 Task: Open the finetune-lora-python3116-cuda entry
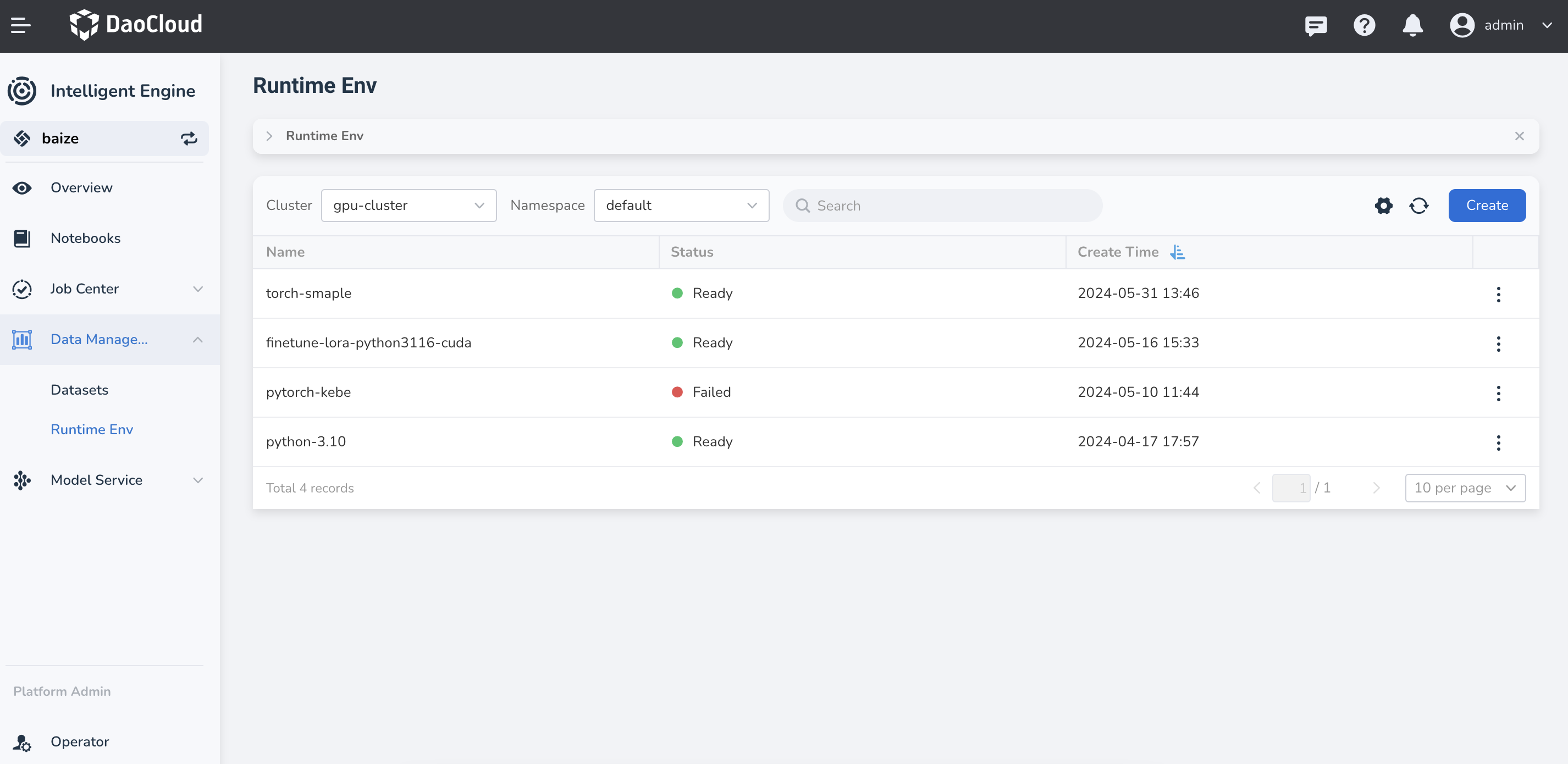click(x=368, y=343)
